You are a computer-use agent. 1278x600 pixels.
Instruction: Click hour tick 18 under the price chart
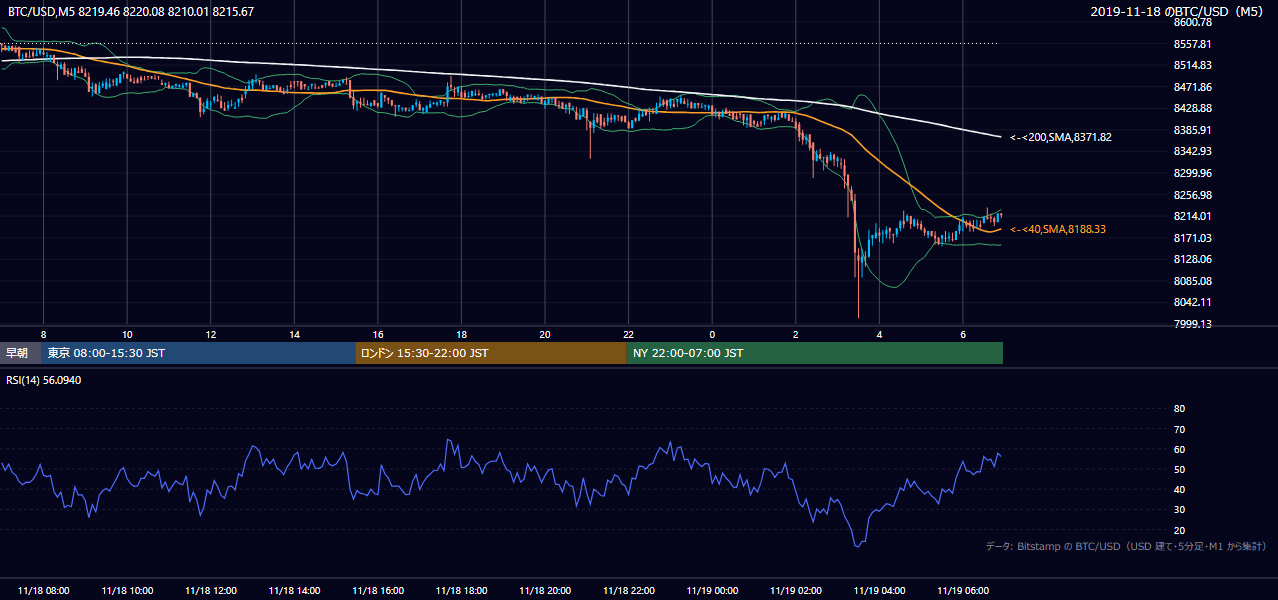tap(461, 334)
